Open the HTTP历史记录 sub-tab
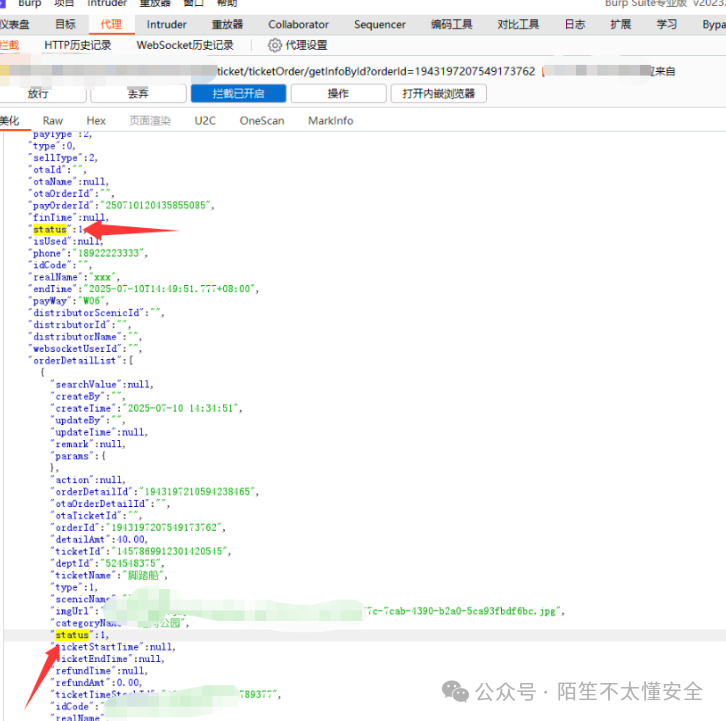Image resolution: width=726 pixels, height=721 pixels. pyautogui.click(x=78, y=45)
